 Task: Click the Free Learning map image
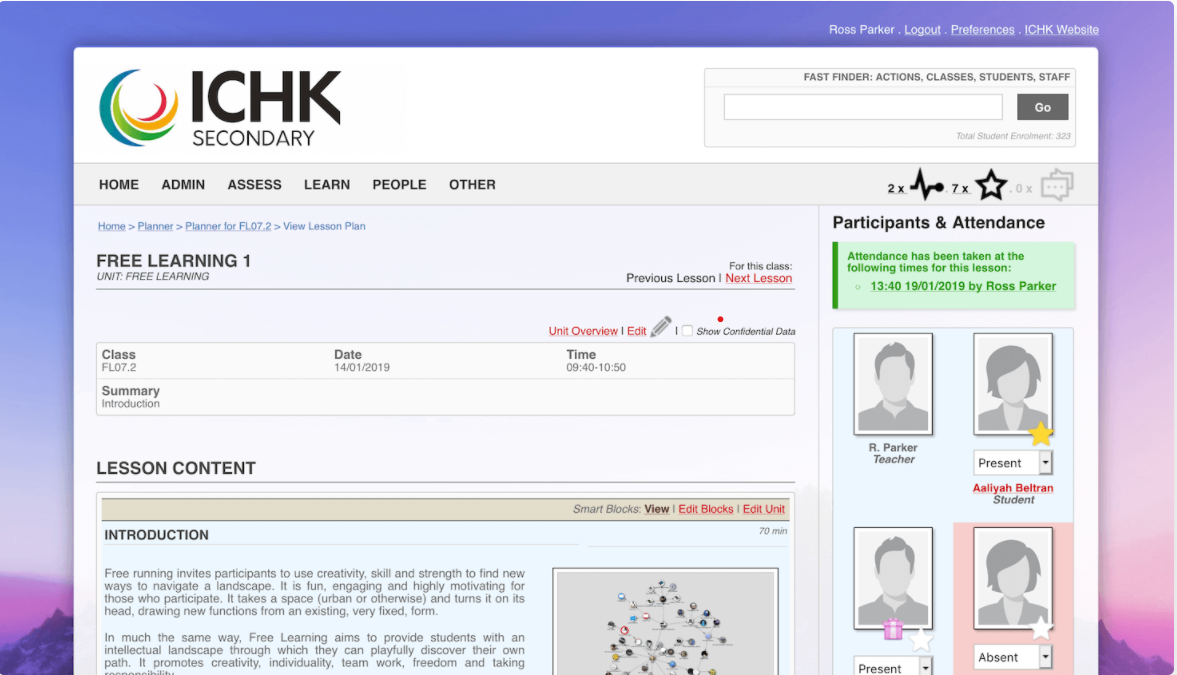click(665, 622)
